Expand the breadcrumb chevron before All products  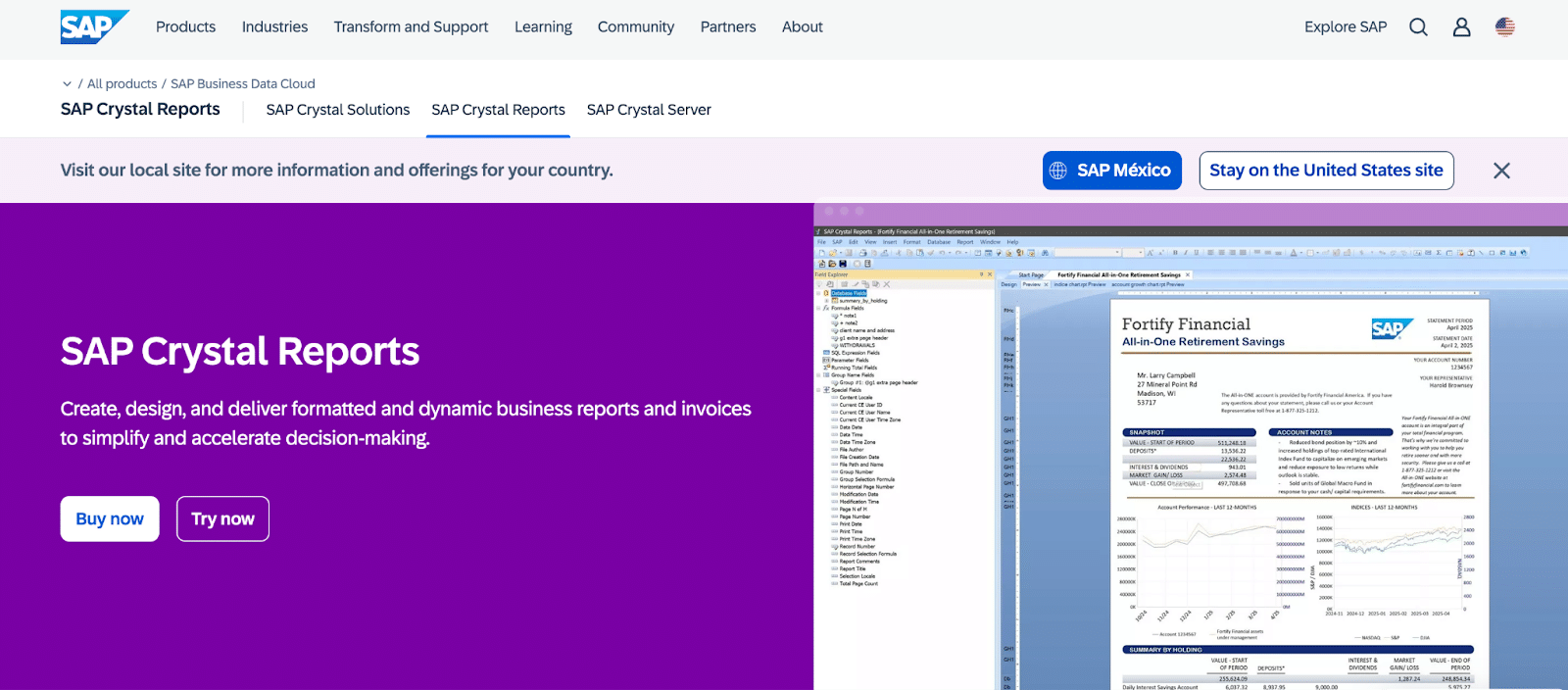click(67, 84)
